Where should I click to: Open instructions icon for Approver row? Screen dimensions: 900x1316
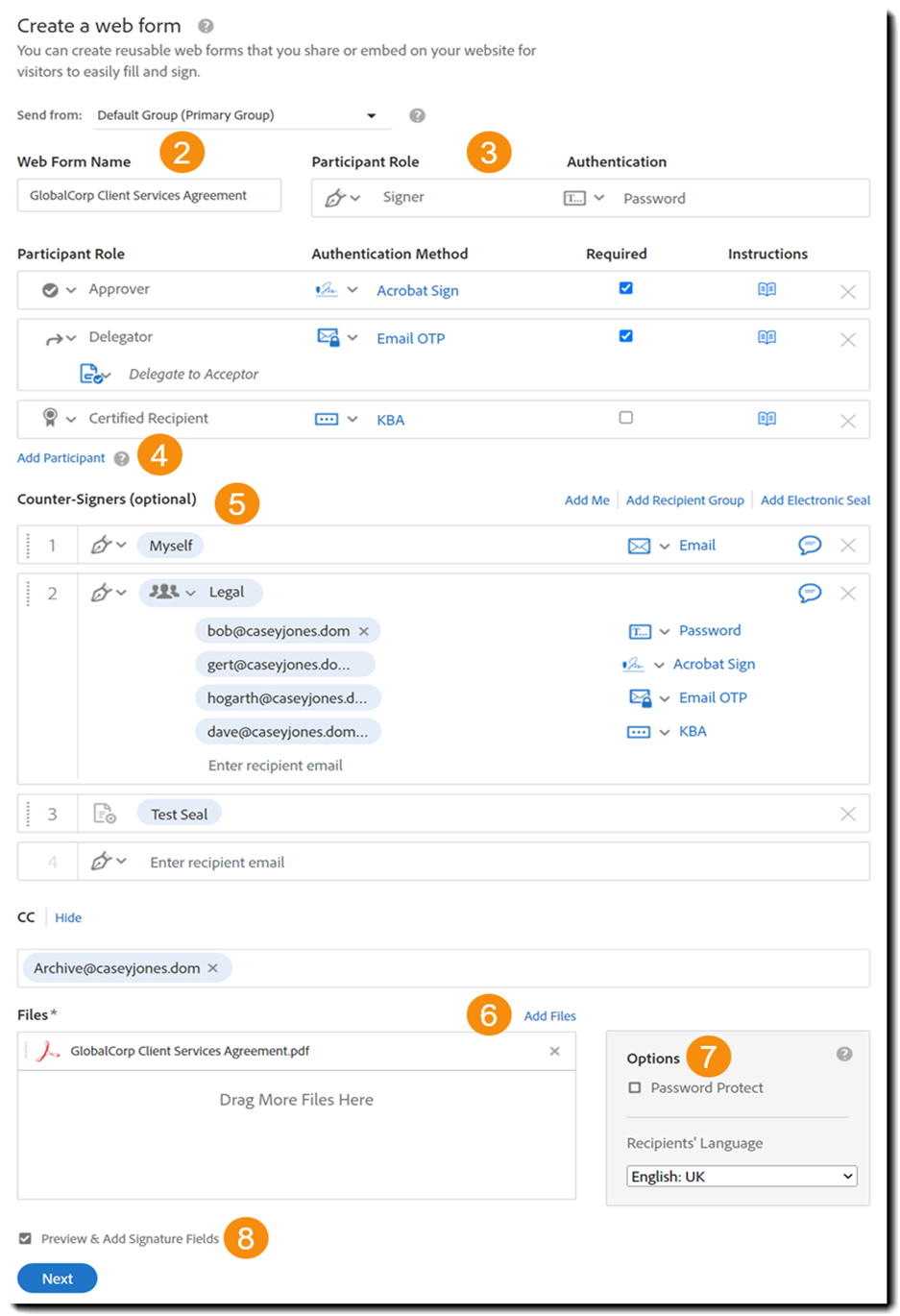pos(766,289)
